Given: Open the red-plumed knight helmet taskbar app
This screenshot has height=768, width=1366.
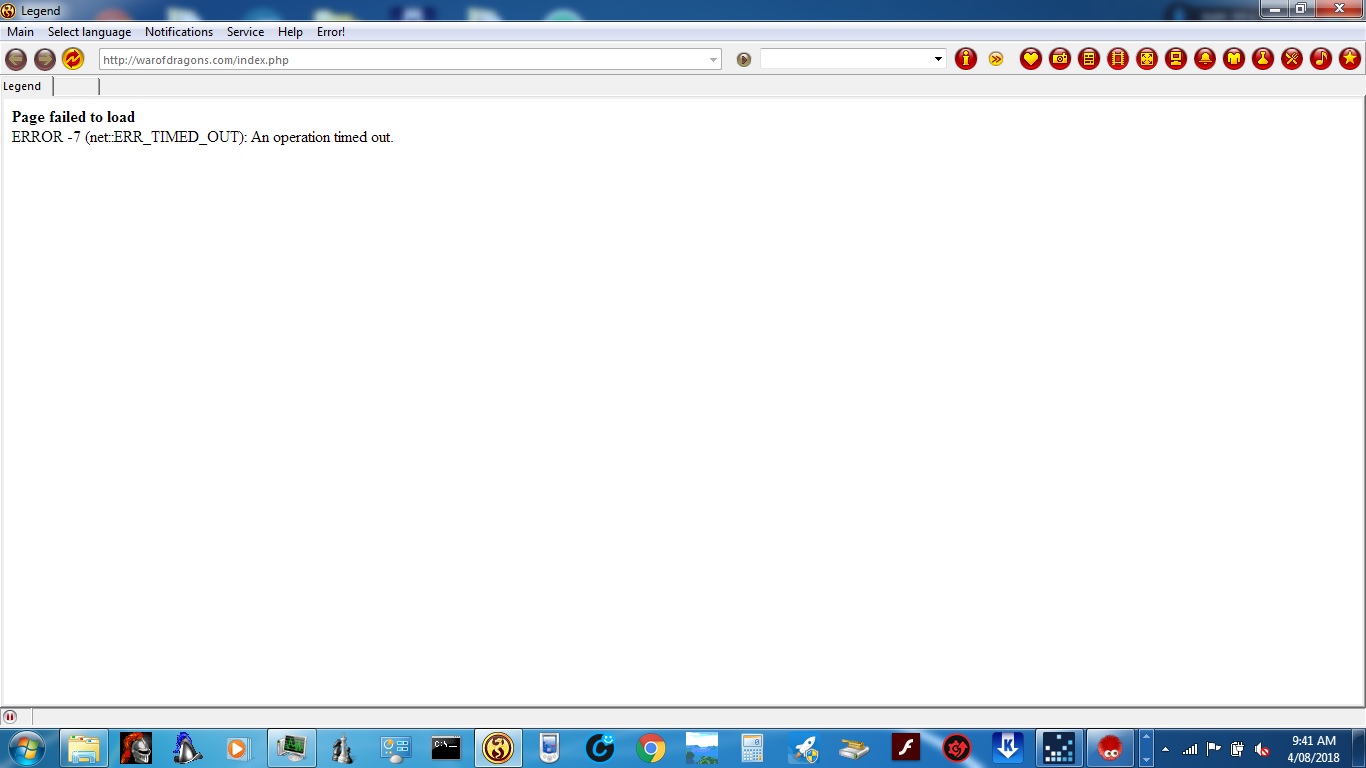Looking at the screenshot, I should (136, 748).
